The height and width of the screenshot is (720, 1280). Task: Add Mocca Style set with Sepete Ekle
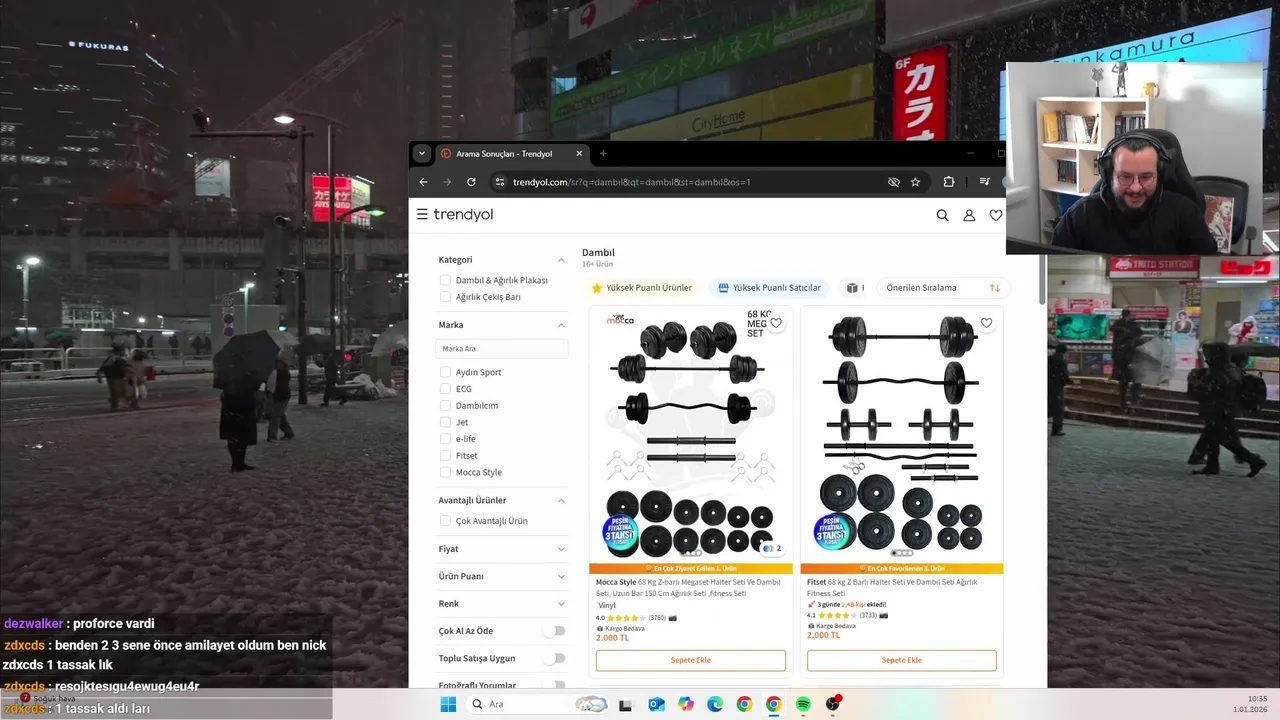pos(691,660)
